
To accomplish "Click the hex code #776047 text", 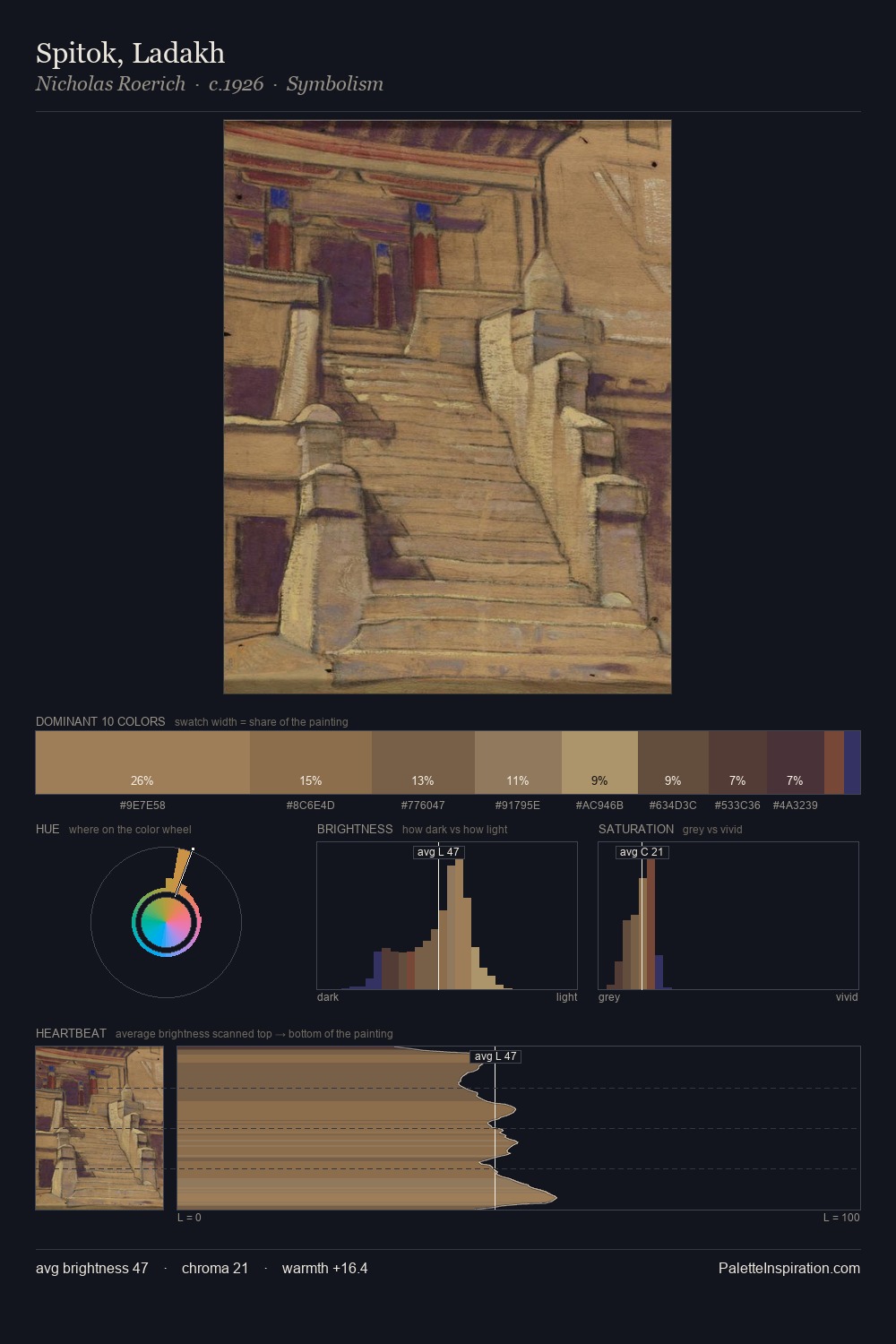I will 423,805.
